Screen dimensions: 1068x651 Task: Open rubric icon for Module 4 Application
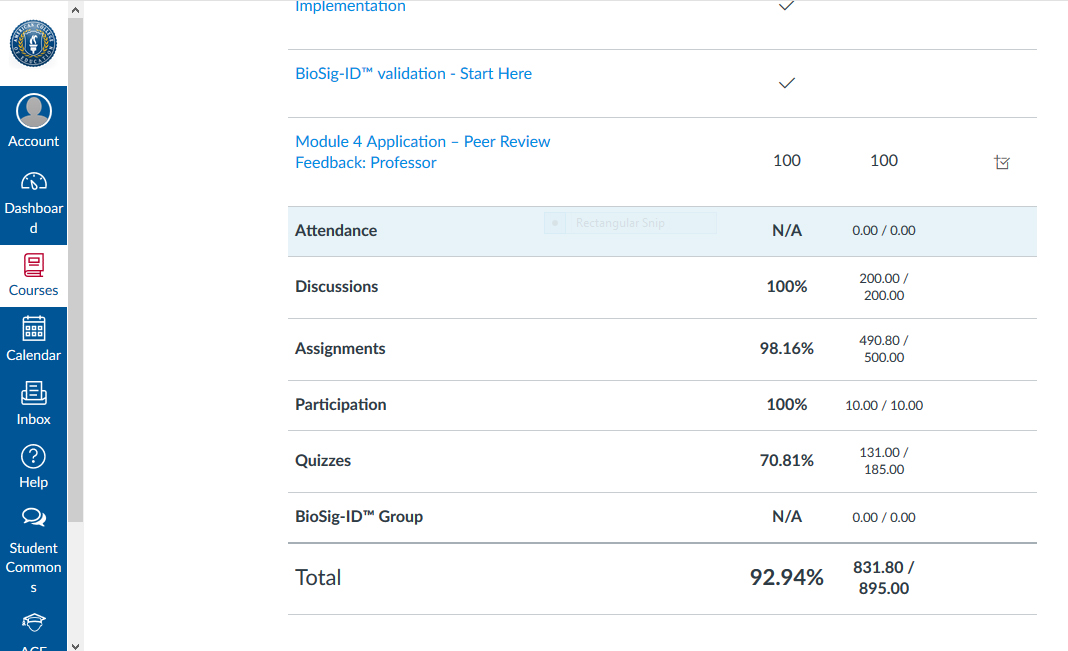pyautogui.click(x=1002, y=162)
